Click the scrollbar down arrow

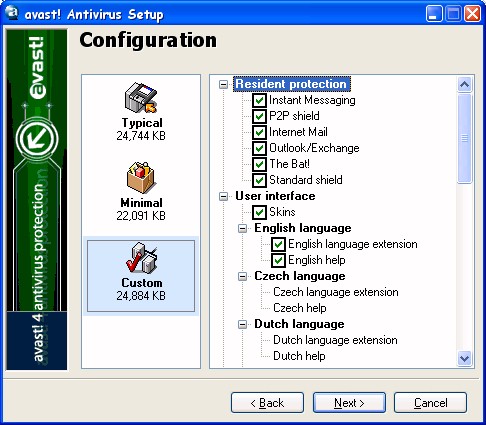pos(464,359)
